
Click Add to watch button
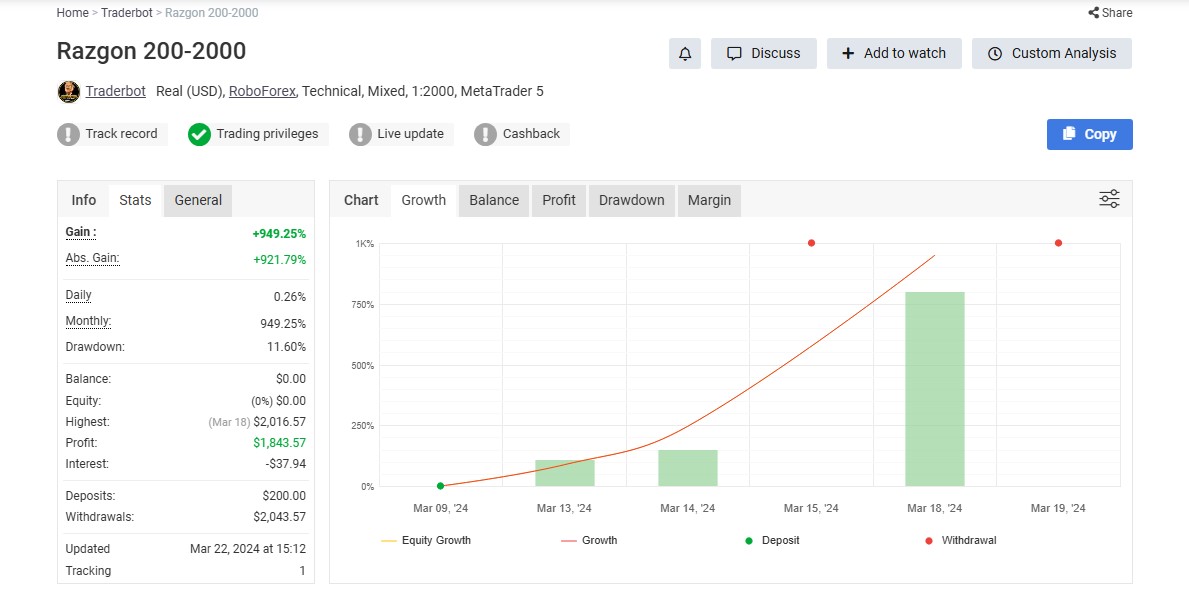(894, 54)
